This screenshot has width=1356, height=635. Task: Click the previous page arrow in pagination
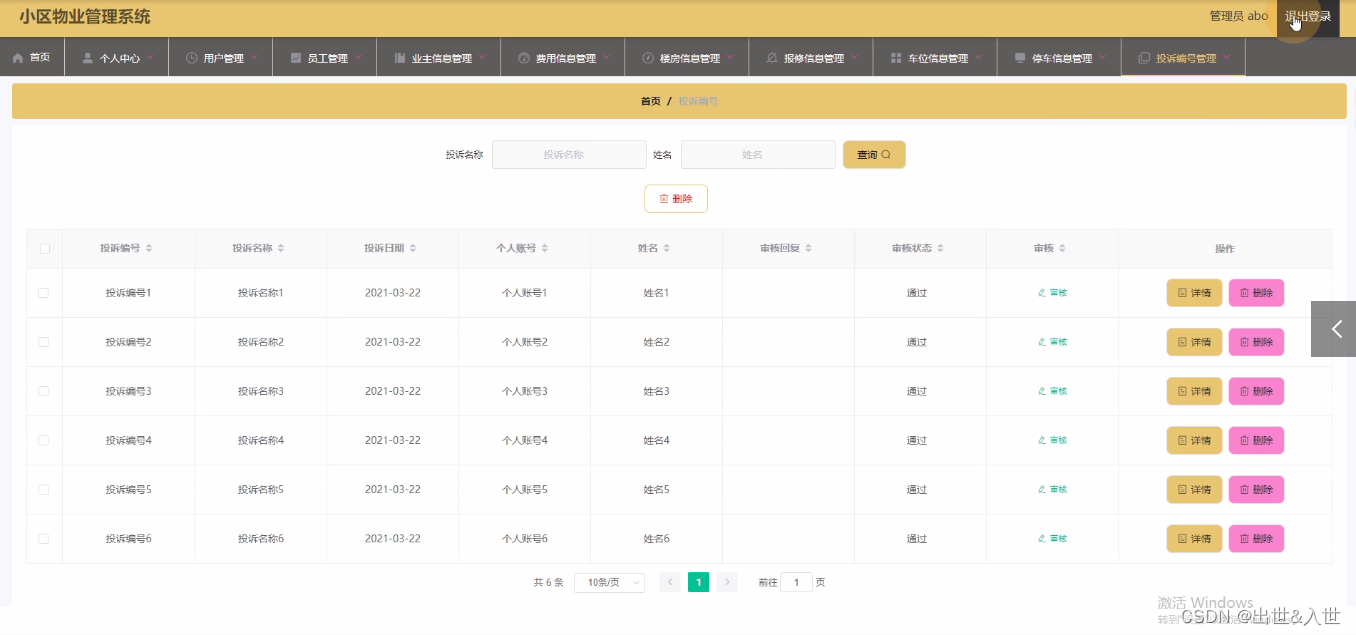tap(670, 582)
